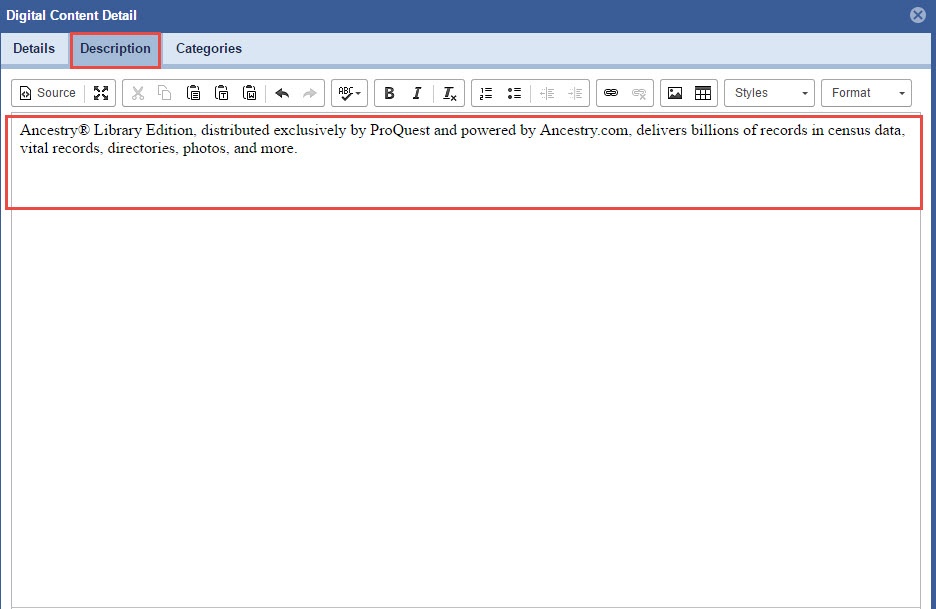Open the spell checker dropdown
Screen dimensions: 936x609
tap(349, 93)
